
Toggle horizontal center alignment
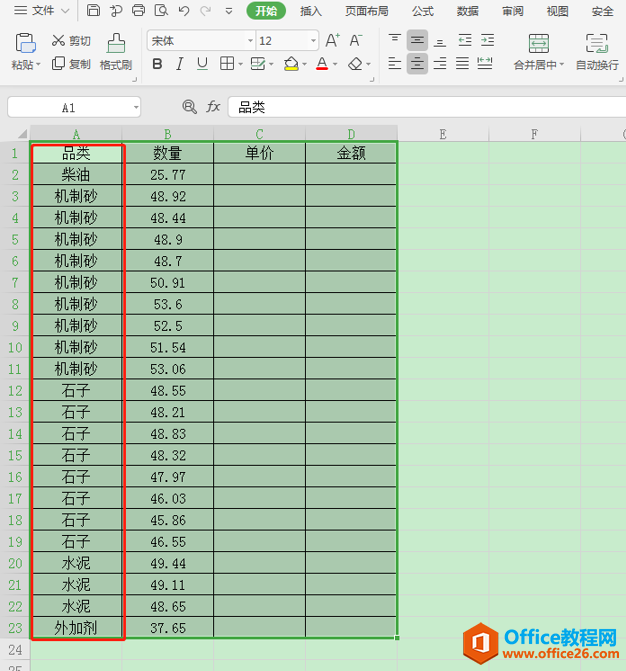(x=417, y=64)
